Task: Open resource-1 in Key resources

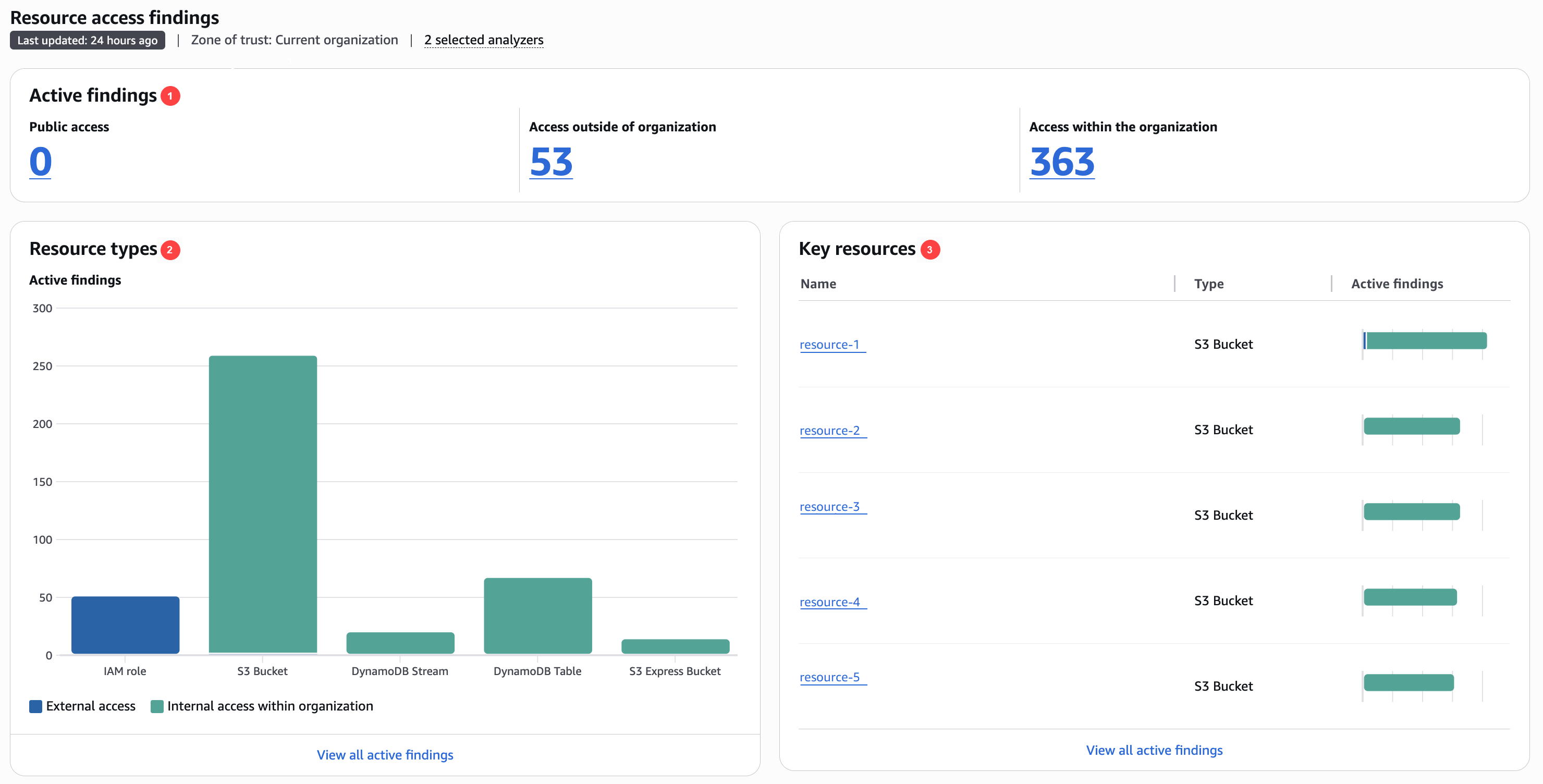Action: click(x=831, y=344)
